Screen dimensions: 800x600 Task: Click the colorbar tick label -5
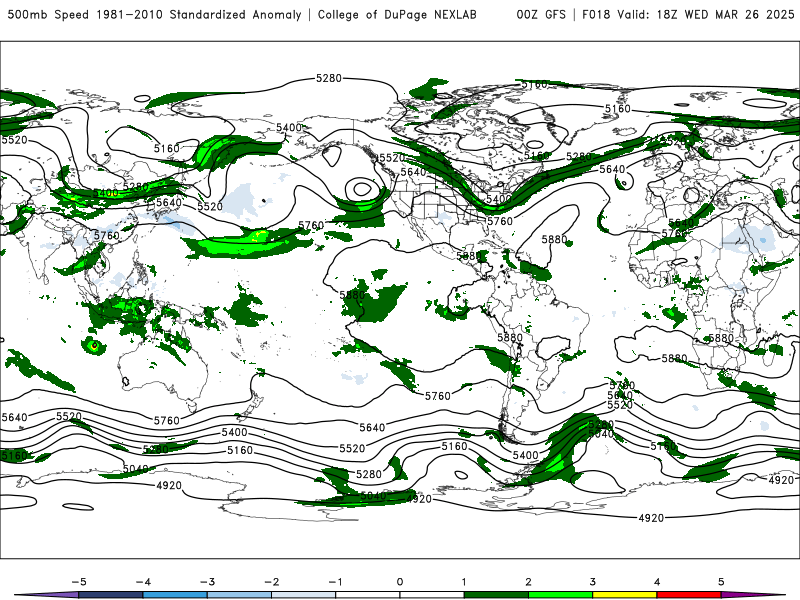[x=79, y=582]
